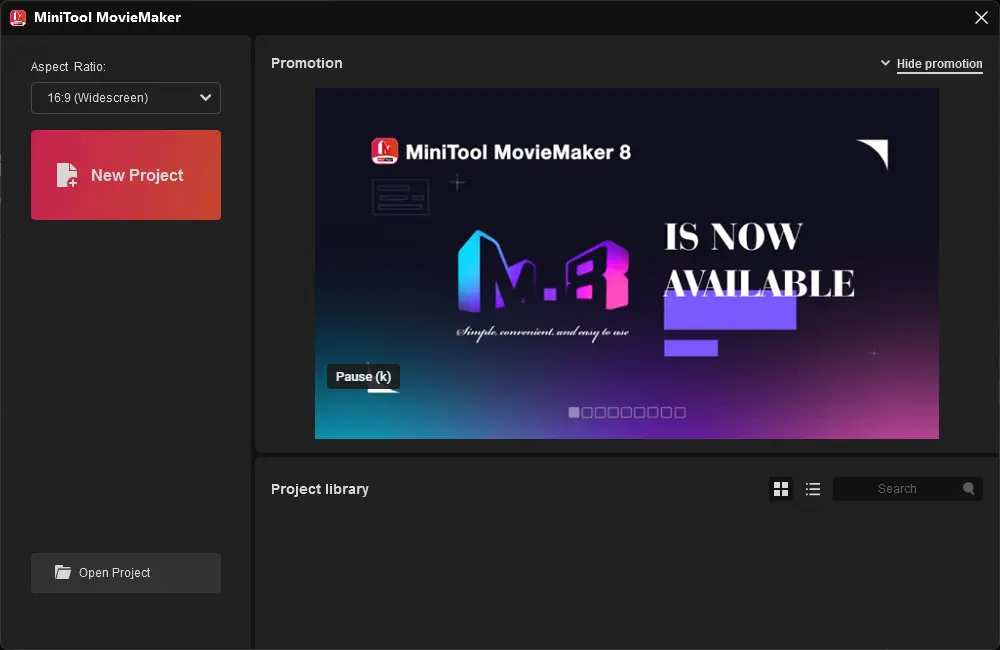Viewport: 1000px width, 650px height.
Task: Click the search magnifier icon
Action: pos(969,489)
